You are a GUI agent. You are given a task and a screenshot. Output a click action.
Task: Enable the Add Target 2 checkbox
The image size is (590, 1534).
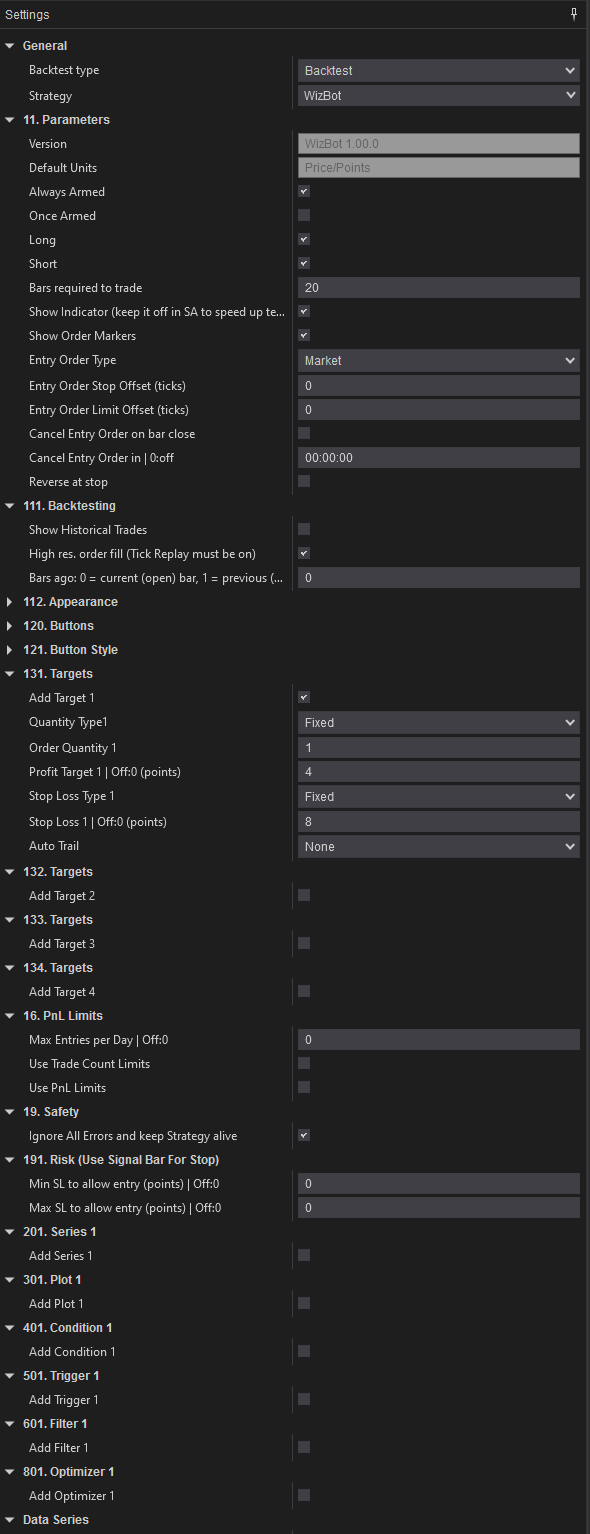coord(304,895)
